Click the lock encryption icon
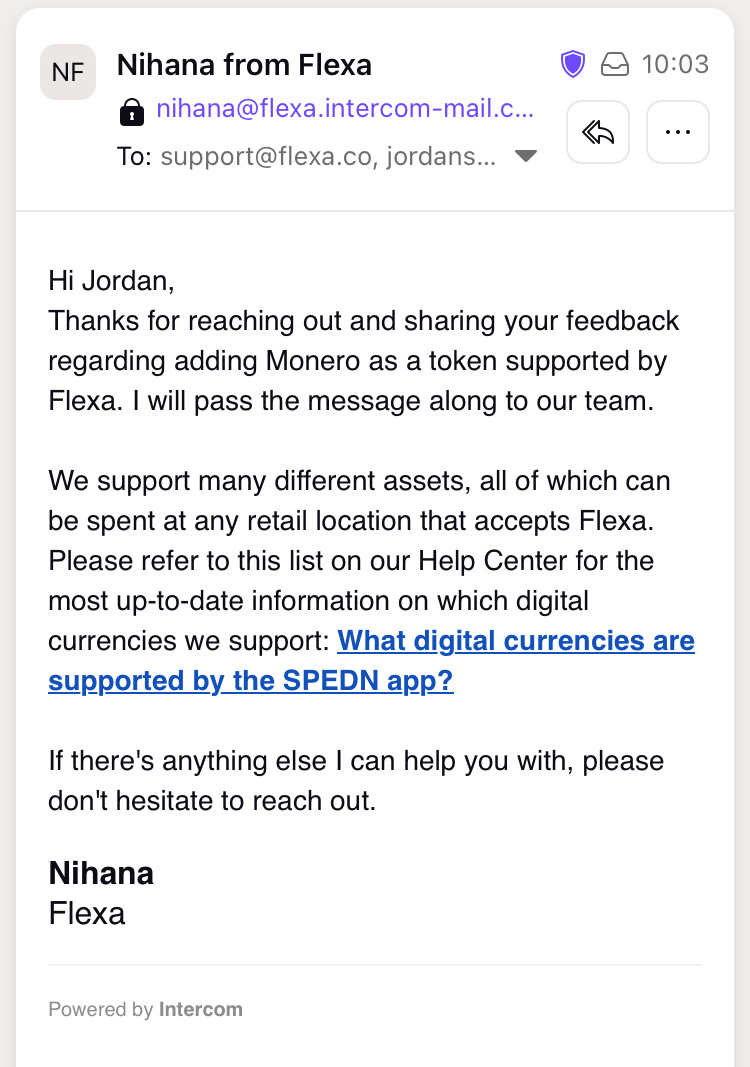The image size is (750, 1067). 131,111
